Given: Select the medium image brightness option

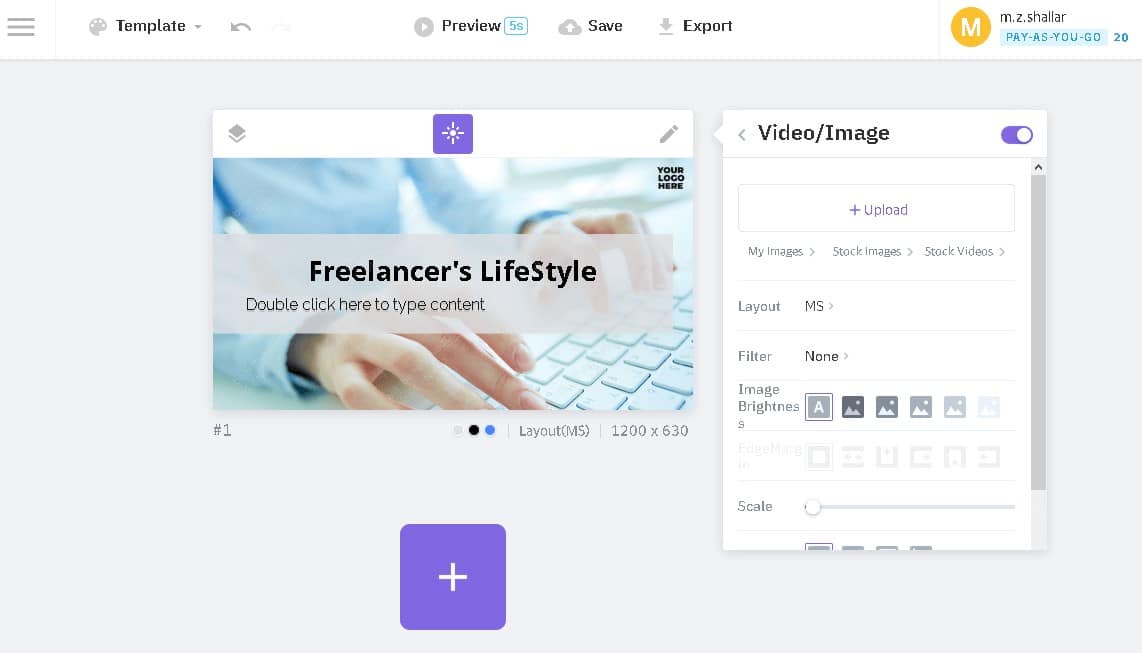Looking at the screenshot, I should (921, 407).
